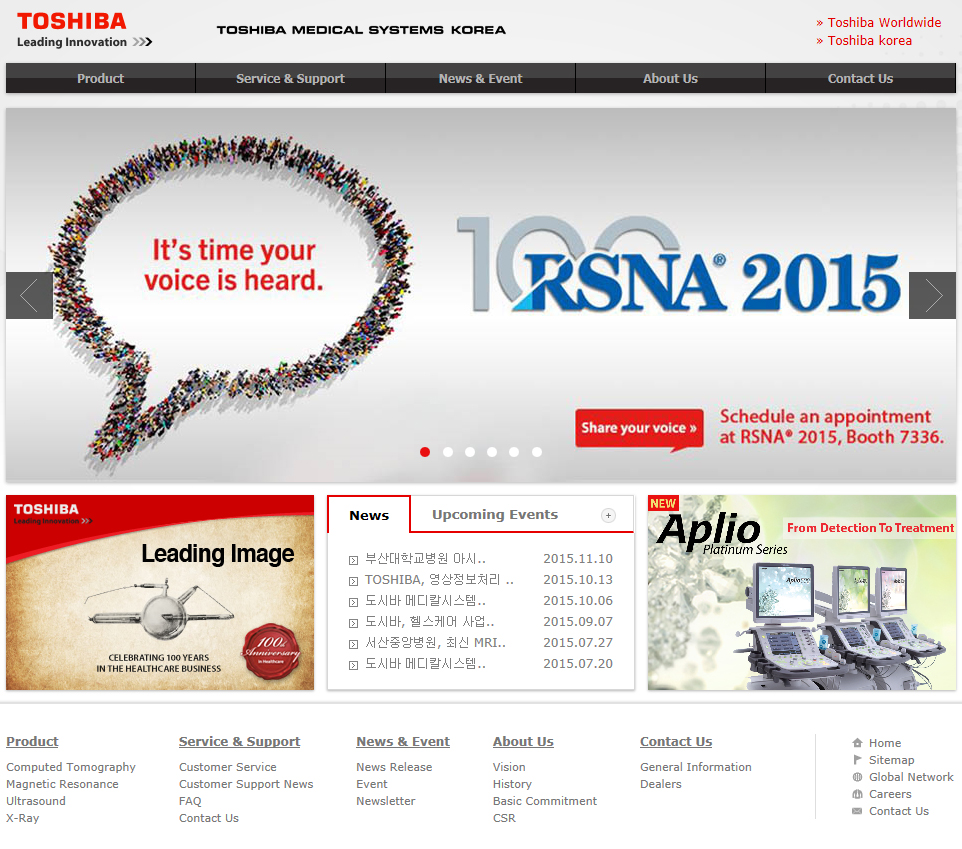This screenshot has height=849, width=962.
Task: Click the bullet icon beside the 2015.07.27 news item
Action: pos(353,644)
